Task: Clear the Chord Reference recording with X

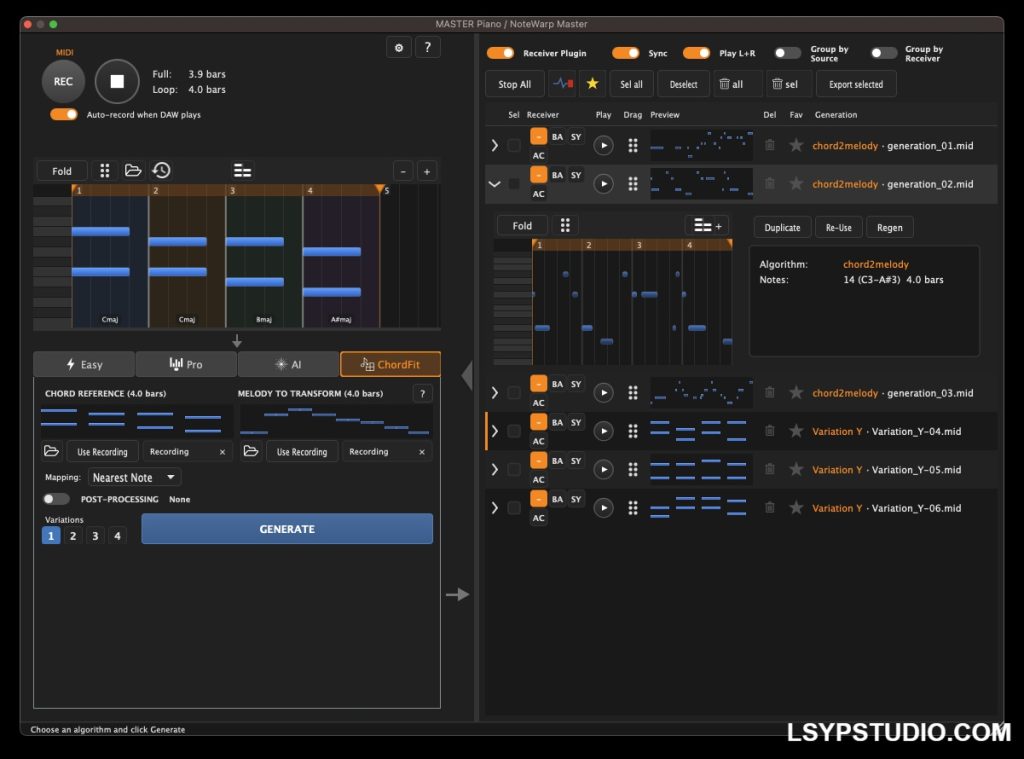Action: (x=222, y=452)
